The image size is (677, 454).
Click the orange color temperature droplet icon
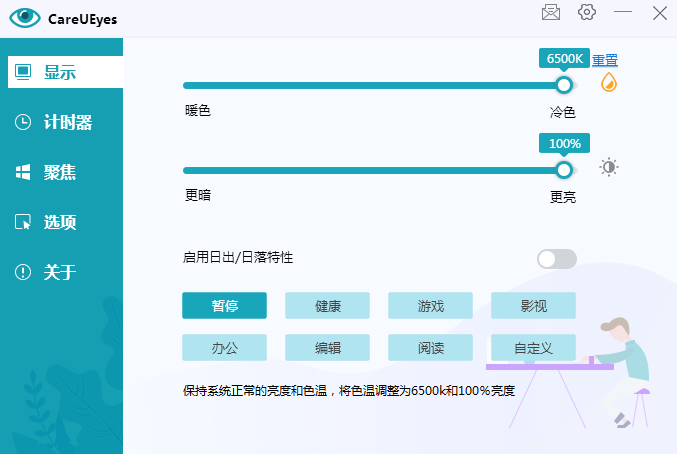point(609,82)
